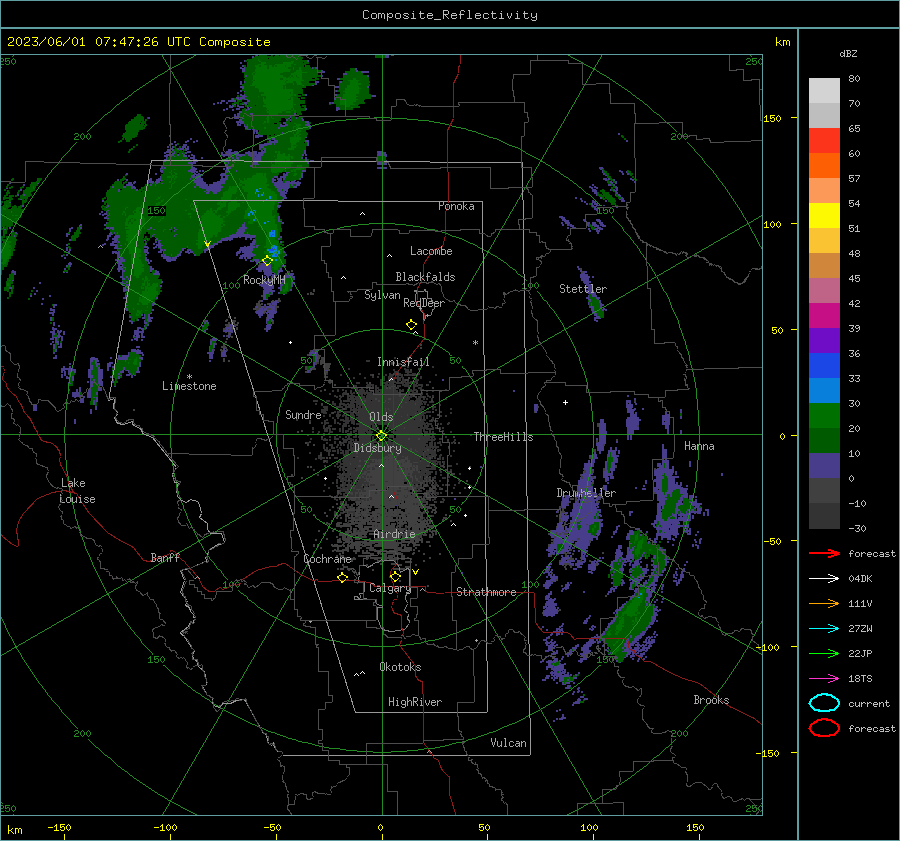Click the white asterisk above Limestone
The width and height of the screenshot is (900, 841).
click(x=189, y=377)
